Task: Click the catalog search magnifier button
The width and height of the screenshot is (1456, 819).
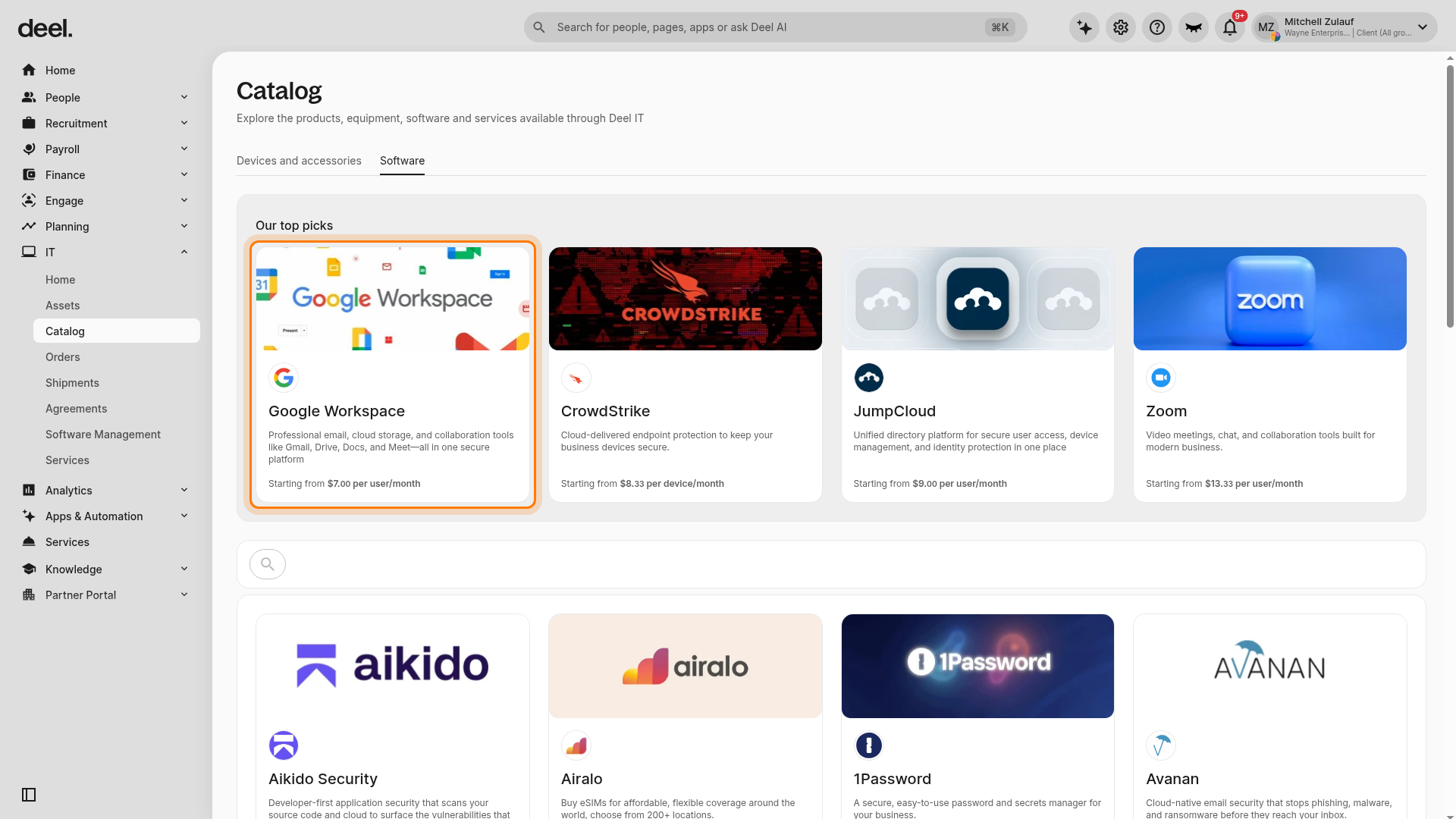Action: [x=268, y=564]
